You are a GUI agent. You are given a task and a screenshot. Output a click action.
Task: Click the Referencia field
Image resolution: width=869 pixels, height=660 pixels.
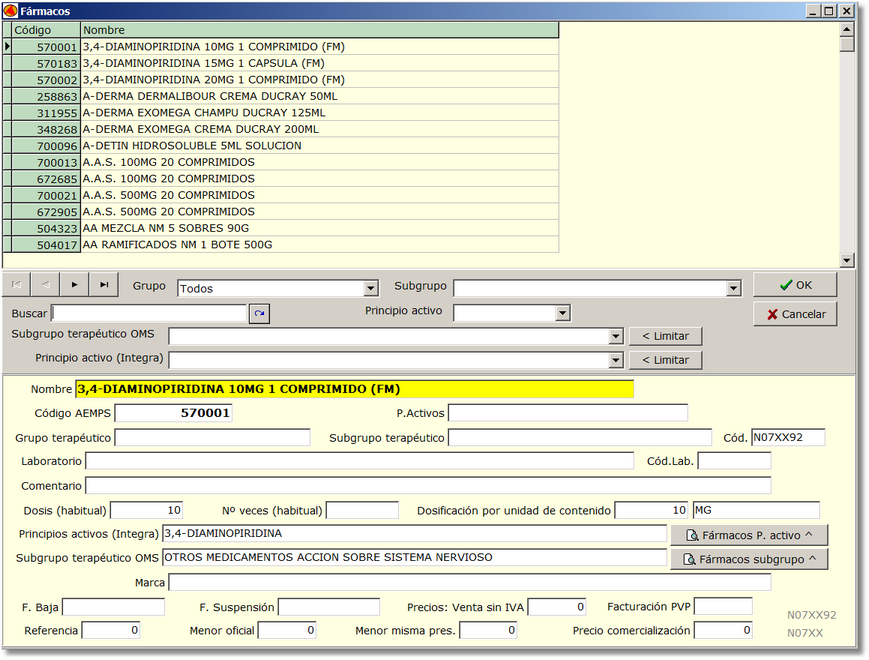point(111,631)
